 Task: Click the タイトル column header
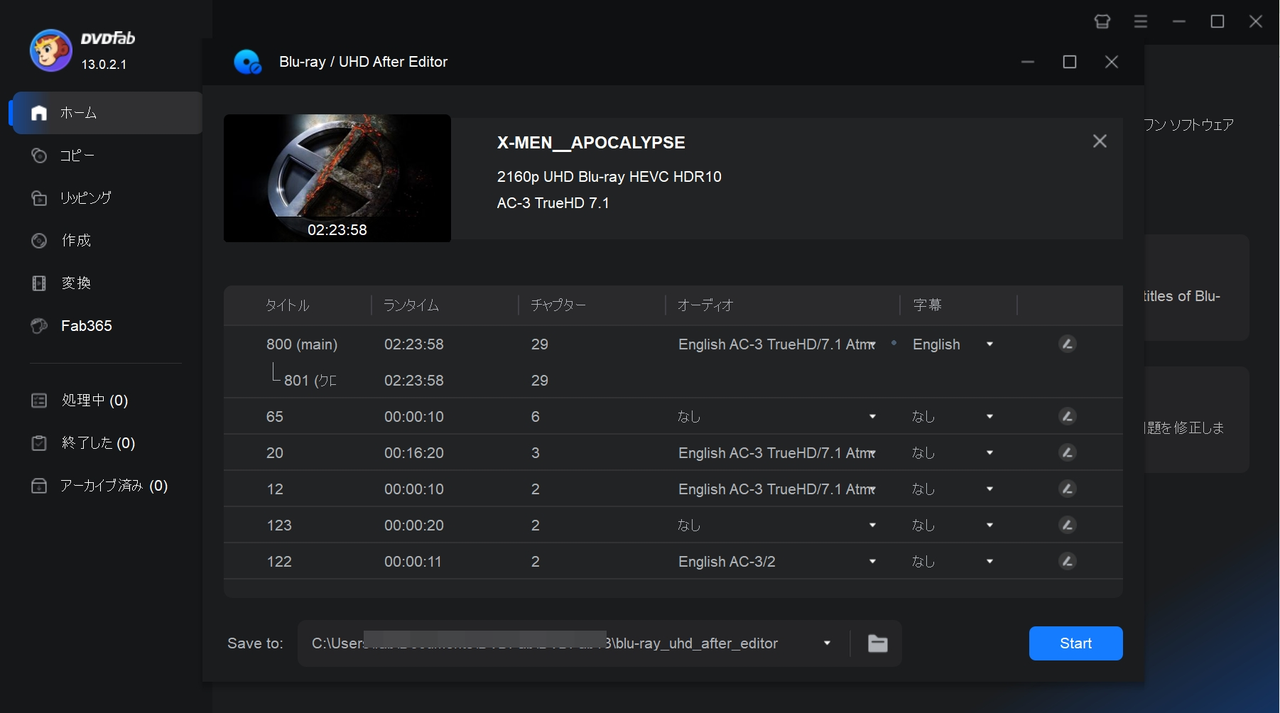[x=287, y=305]
